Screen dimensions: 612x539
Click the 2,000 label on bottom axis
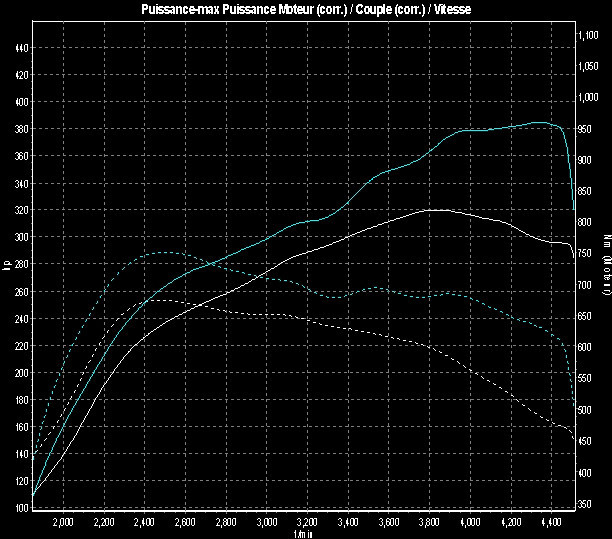pos(62,522)
